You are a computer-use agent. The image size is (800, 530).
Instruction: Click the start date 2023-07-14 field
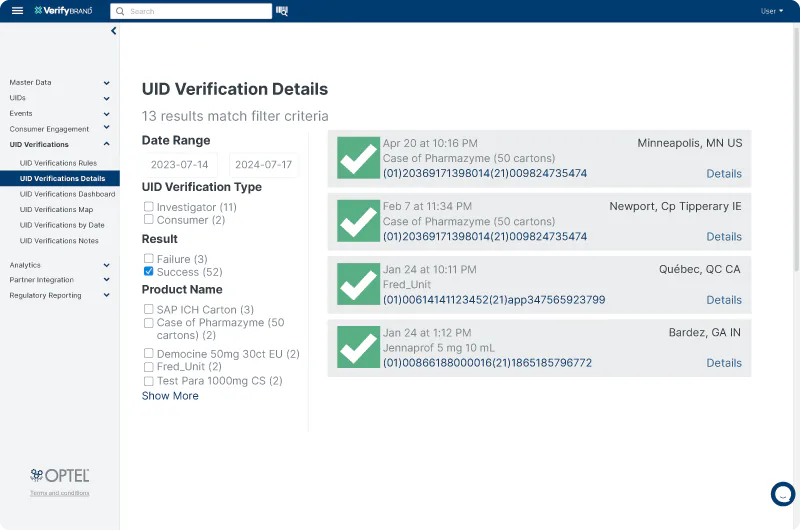(180, 165)
